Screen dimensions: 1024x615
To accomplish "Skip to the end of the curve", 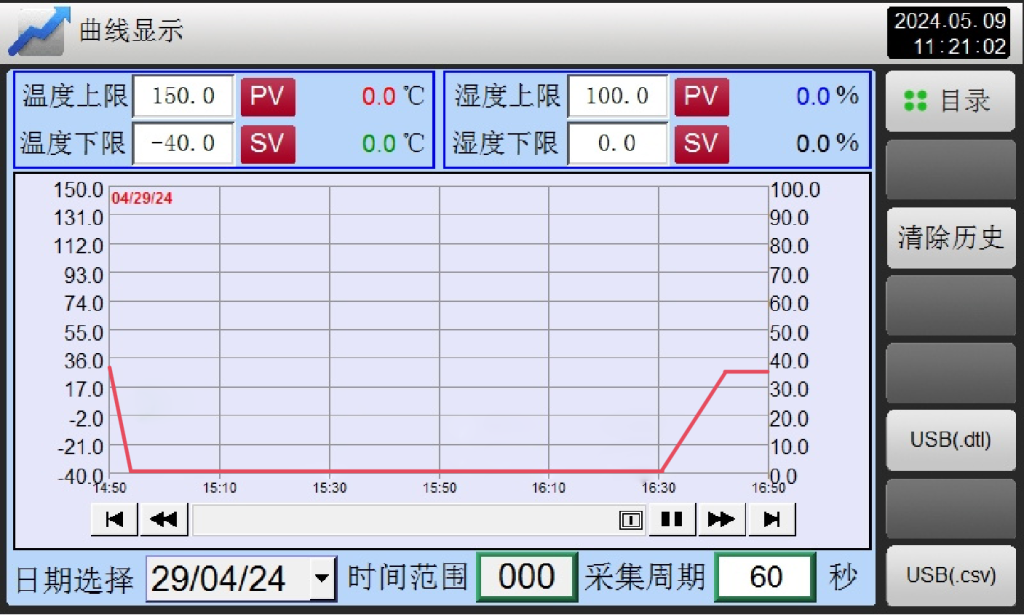I will 771,519.
